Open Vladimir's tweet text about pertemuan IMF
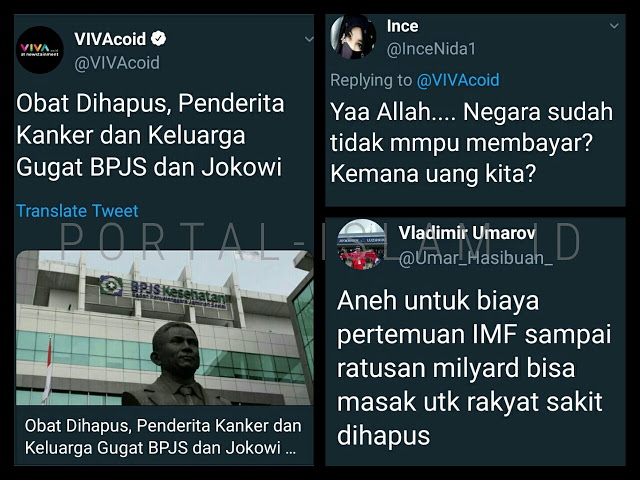This screenshot has height=480, width=640. pos(474,368)
